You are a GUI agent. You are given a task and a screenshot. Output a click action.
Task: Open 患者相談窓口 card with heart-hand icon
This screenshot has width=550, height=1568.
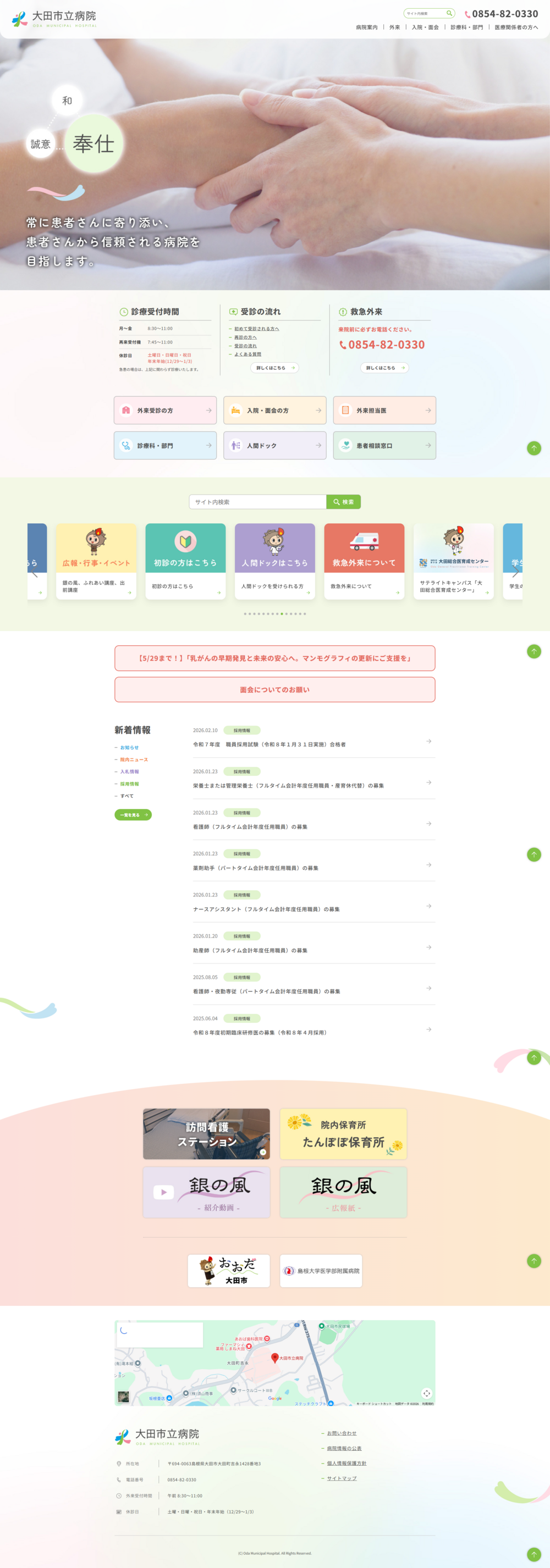tap(384, 446)
